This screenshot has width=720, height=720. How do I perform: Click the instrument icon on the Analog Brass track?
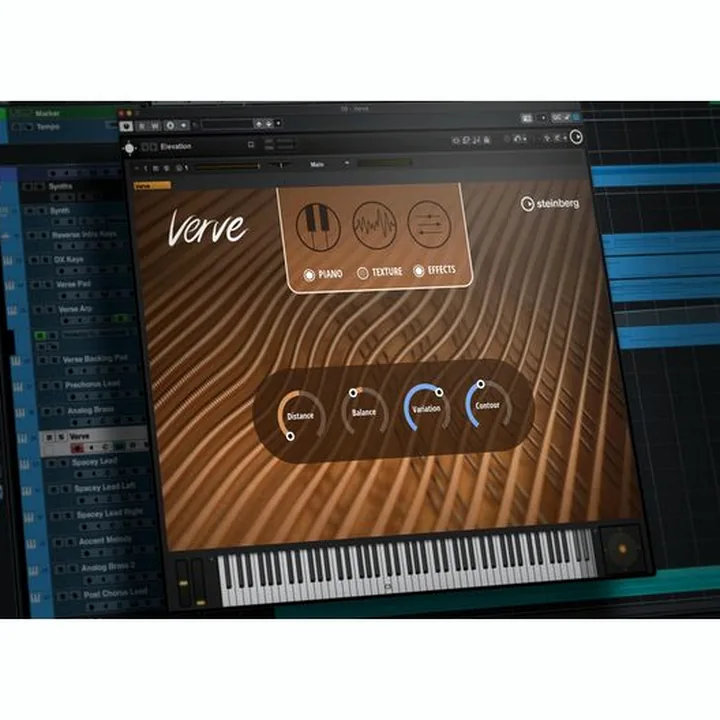(20, 413)
